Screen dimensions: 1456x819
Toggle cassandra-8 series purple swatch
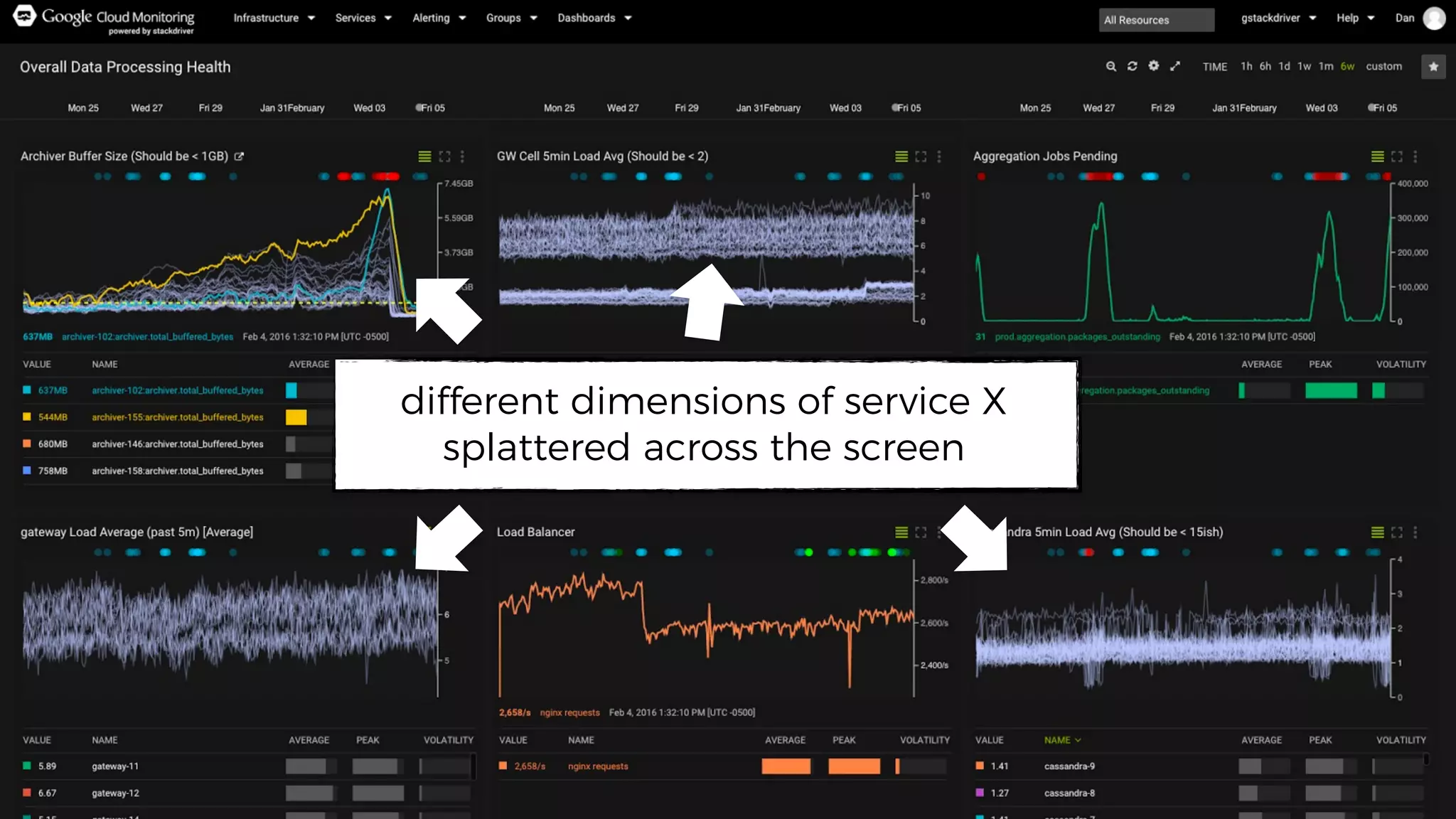980,792
